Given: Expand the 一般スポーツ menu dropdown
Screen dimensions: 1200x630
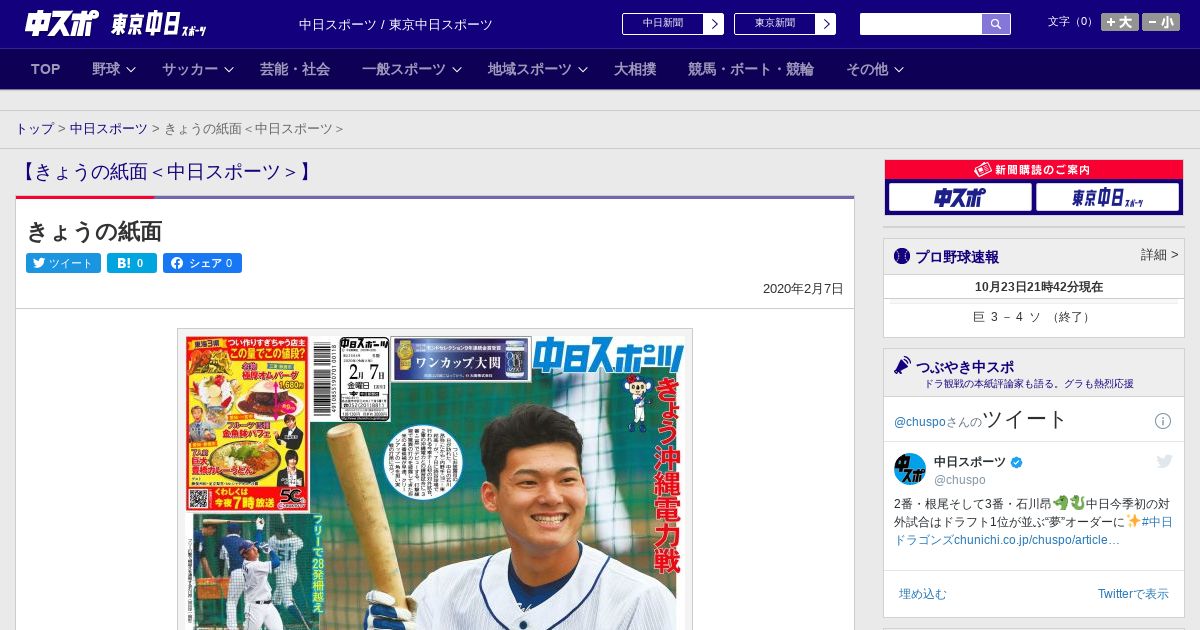Looking at the screenshot, I should [412, 69].
